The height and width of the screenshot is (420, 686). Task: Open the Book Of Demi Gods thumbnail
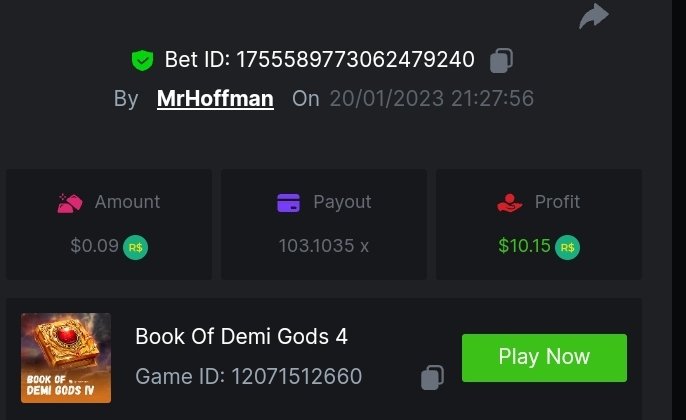pos(66,357)
